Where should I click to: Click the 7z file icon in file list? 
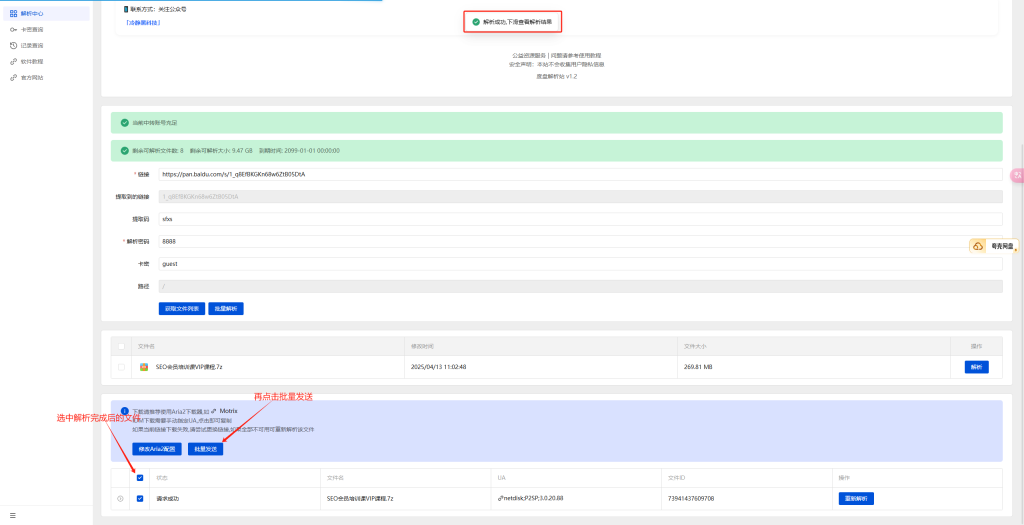pyautogui.click(x=144, y=367)
